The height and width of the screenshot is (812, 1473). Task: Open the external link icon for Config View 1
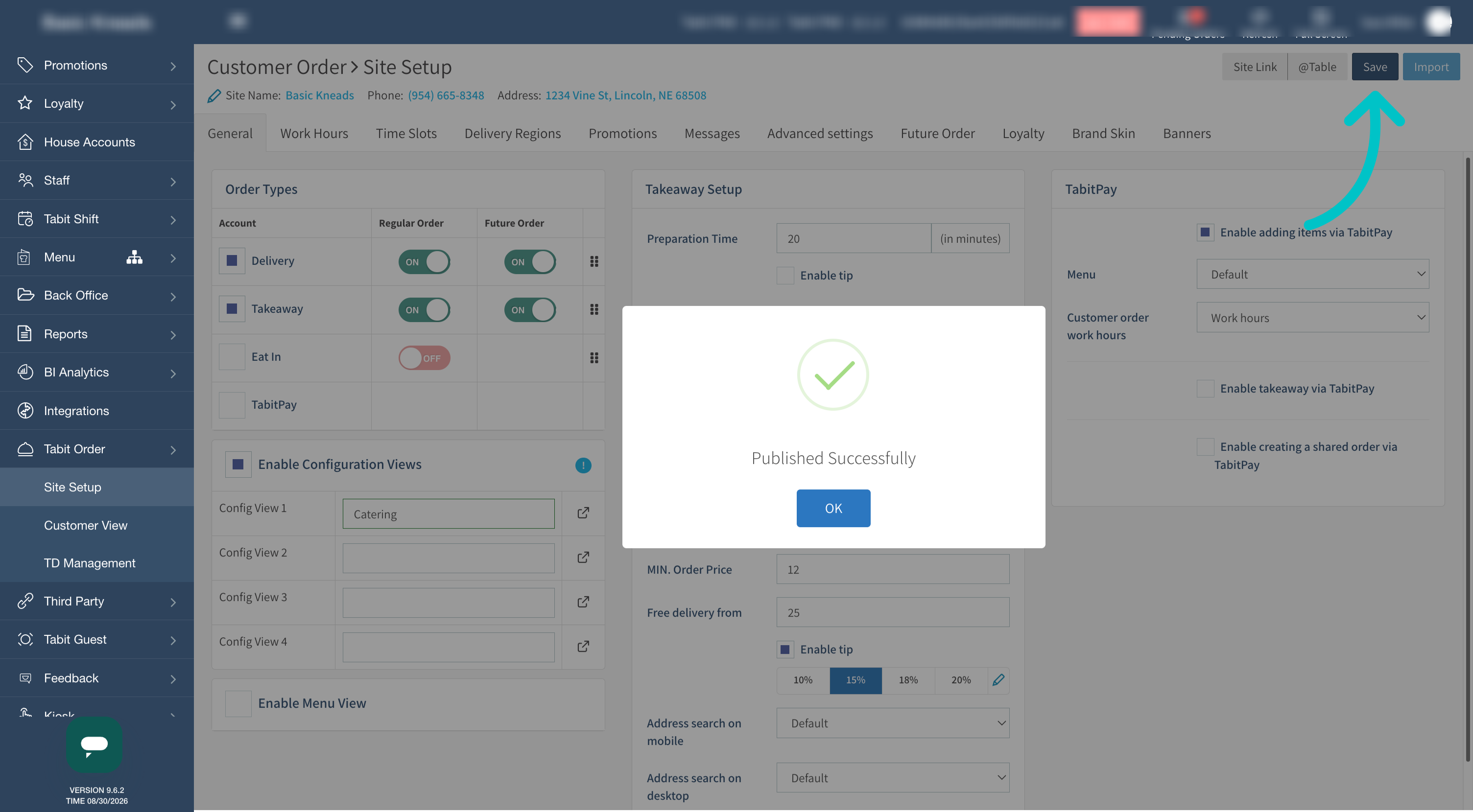click(x=583, y=512)
